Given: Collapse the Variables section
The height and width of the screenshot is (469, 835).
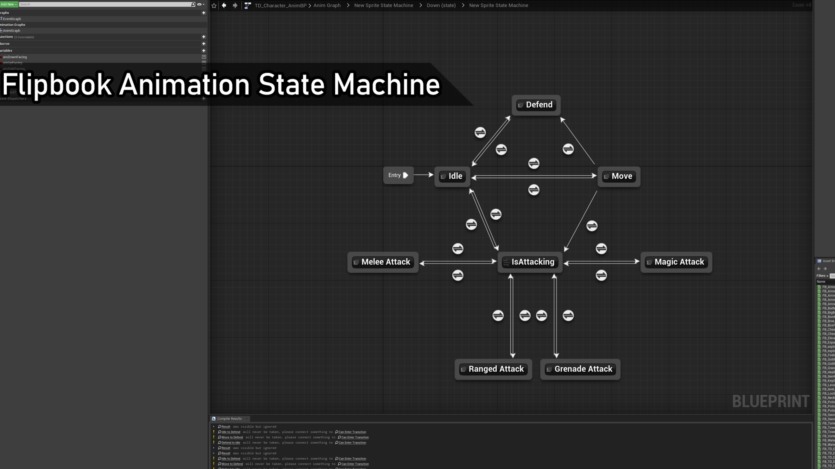Looking at the screenshot, I should click(6, 51).
